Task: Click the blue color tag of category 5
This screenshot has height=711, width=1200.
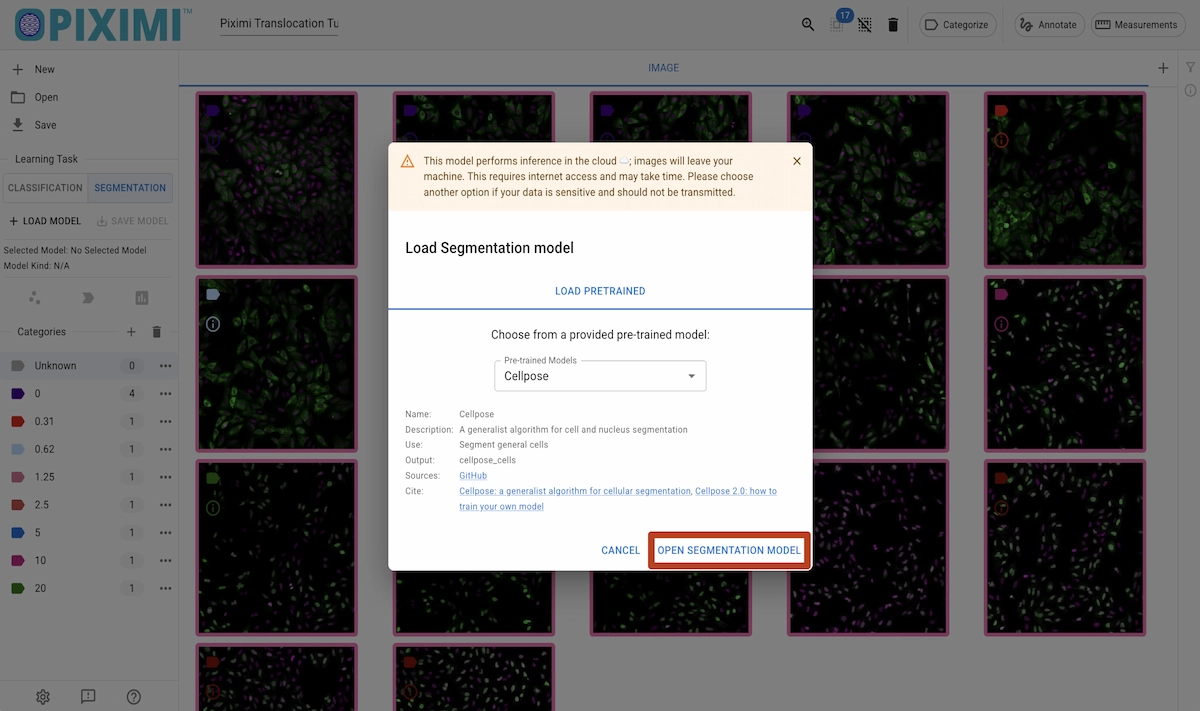Action: (x=17, y=533)
